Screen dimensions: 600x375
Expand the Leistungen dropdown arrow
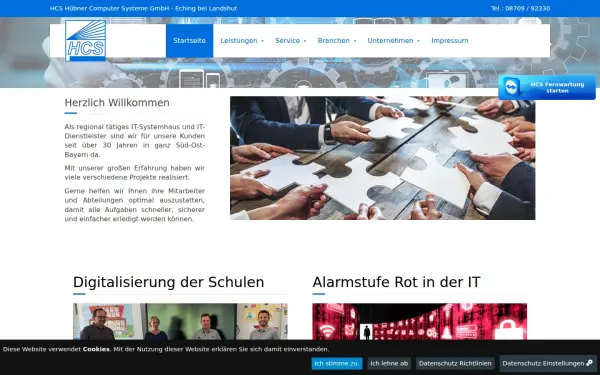pos(262,41)
